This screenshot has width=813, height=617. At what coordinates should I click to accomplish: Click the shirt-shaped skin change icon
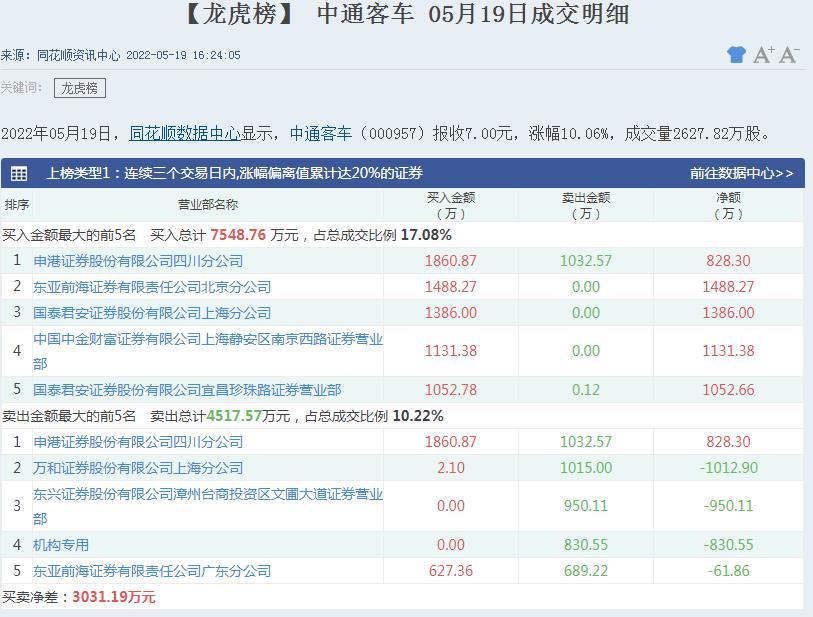click(736, 55)
